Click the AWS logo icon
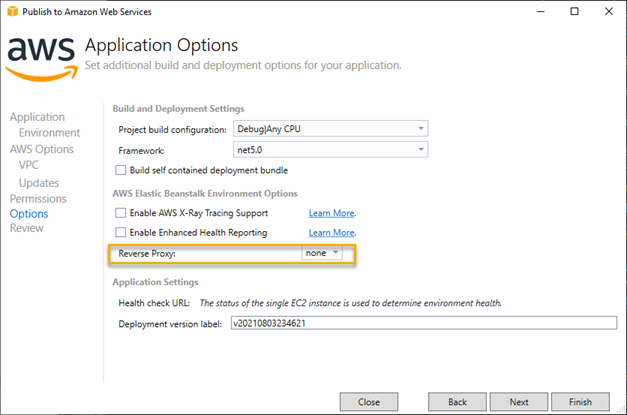Viewport: 627px width, 415px height. click(x=42, y=59)
